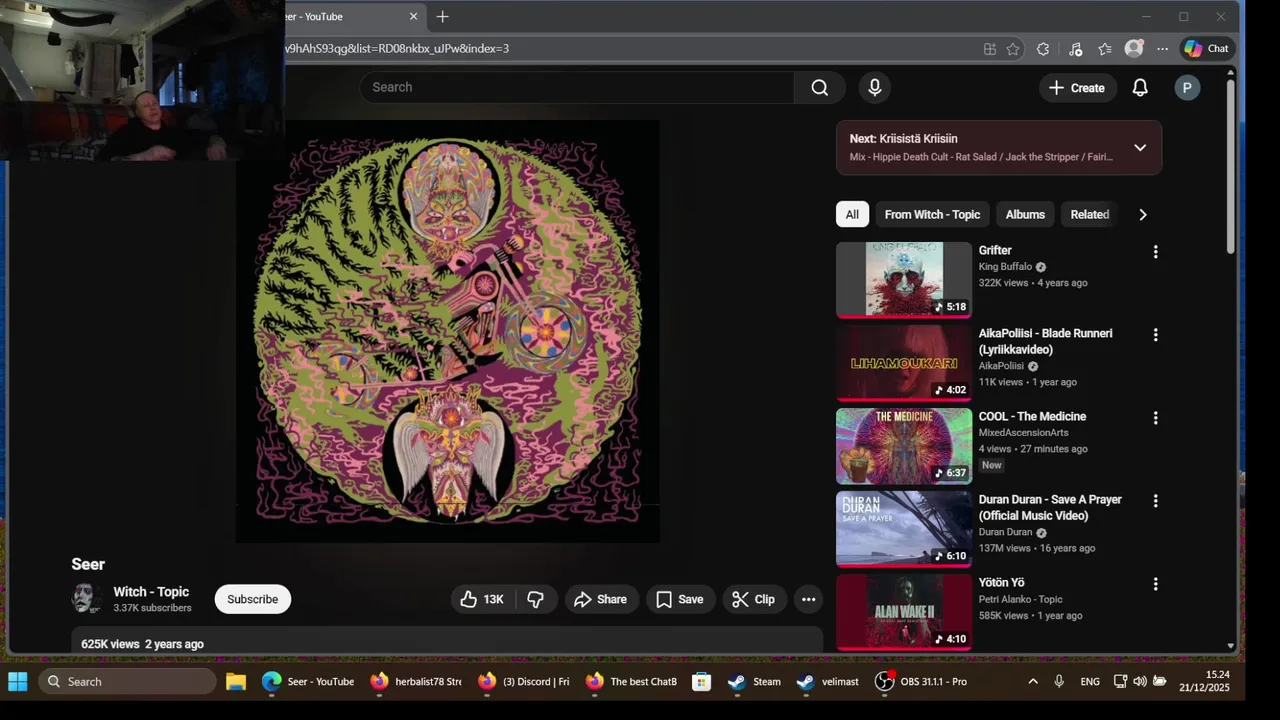Expand the Next: Kriisistä Kriisiin queue panel

tap(1139, 148)
